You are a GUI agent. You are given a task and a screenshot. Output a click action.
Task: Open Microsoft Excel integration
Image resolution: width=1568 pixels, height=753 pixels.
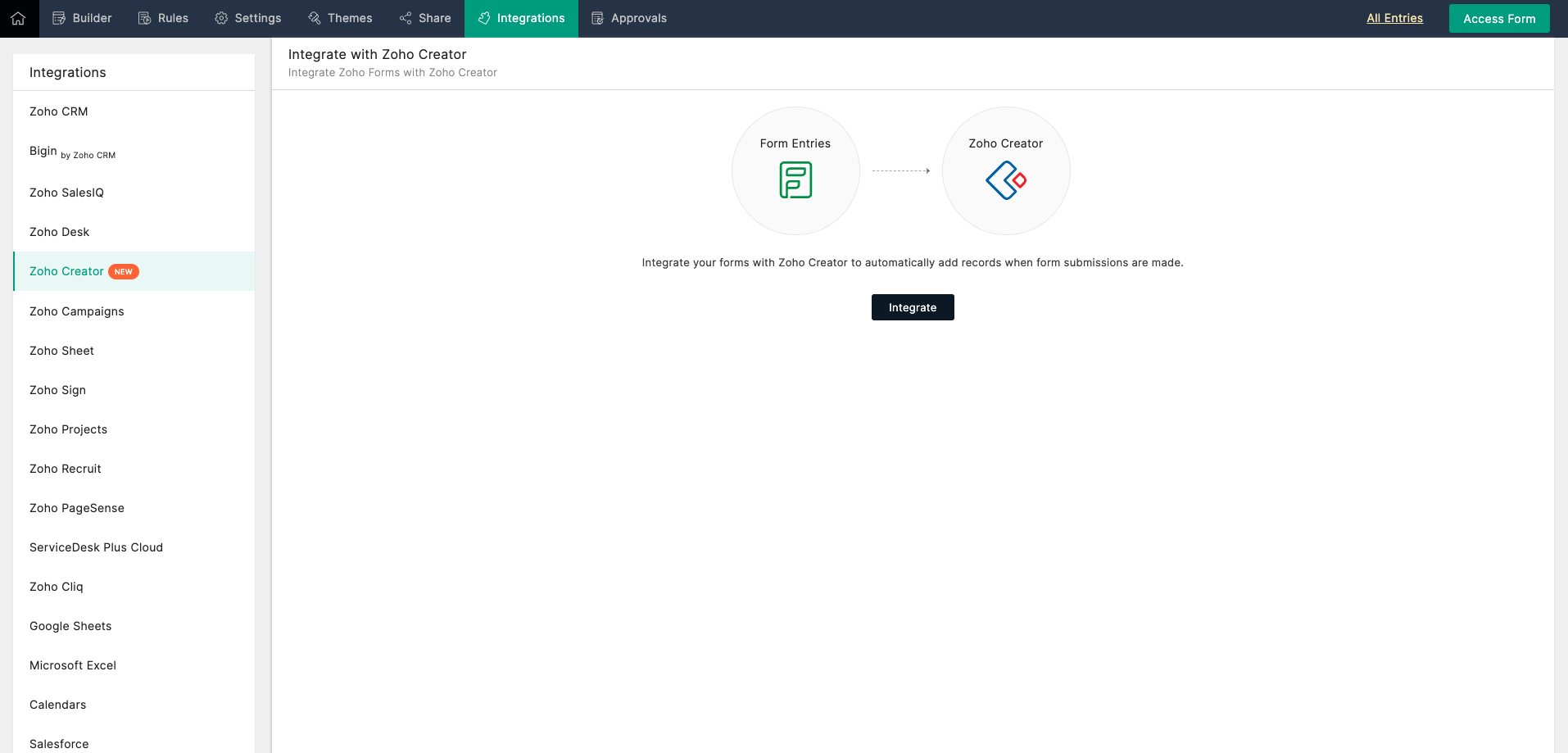click(x=134, y=665)
